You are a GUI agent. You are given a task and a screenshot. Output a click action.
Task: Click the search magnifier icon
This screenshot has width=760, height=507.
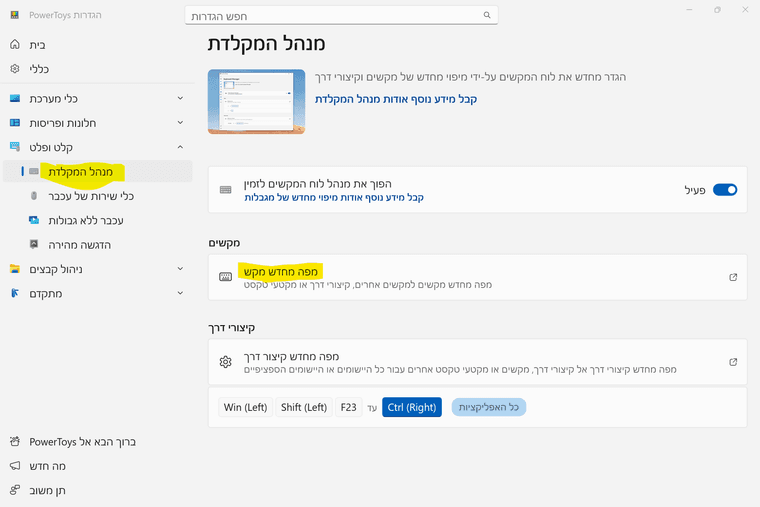487,15
